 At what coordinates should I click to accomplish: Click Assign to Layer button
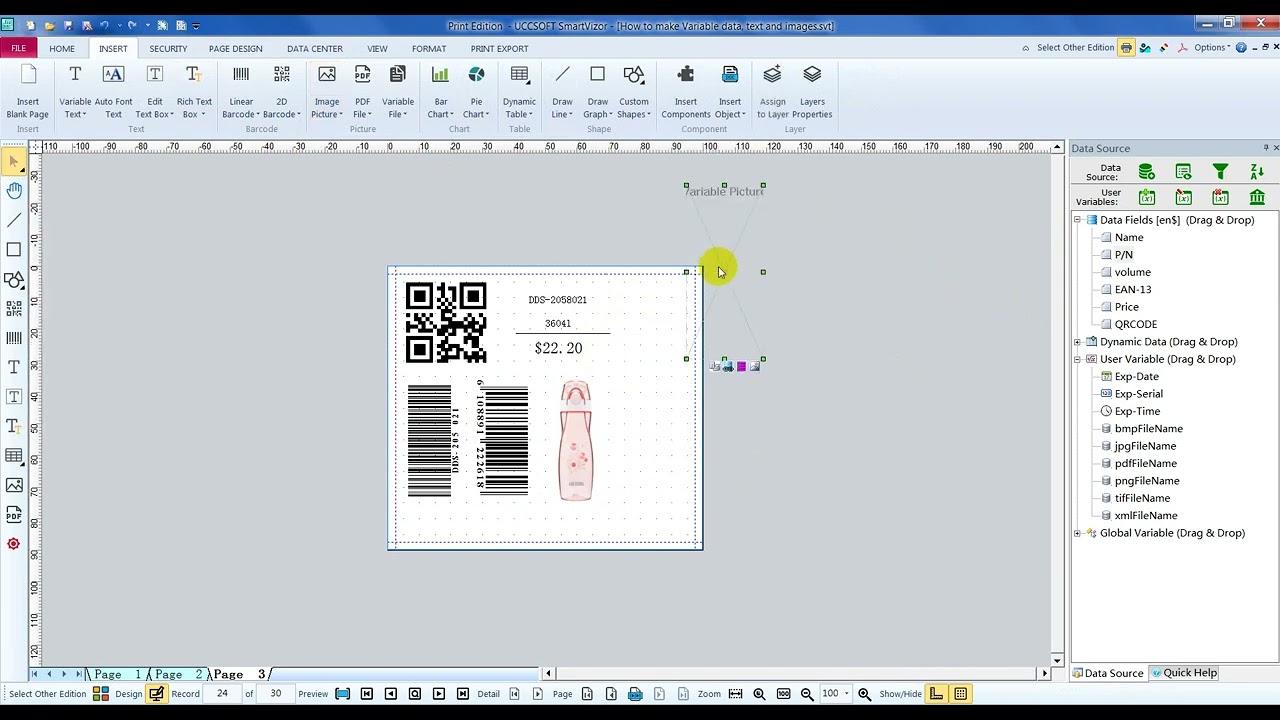pyautogui.click(x=772, y=92)
